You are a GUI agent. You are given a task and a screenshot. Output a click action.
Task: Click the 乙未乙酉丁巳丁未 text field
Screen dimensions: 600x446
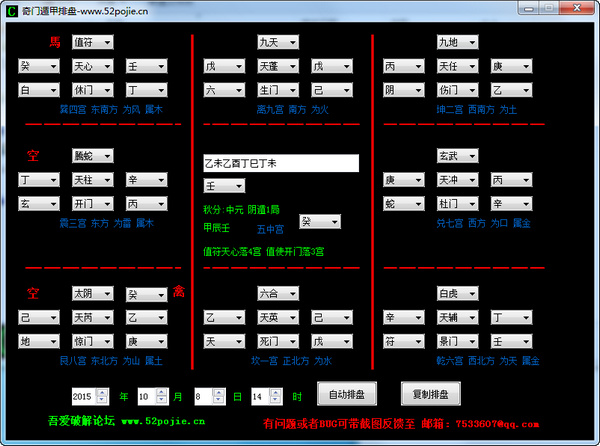(280, 163)
